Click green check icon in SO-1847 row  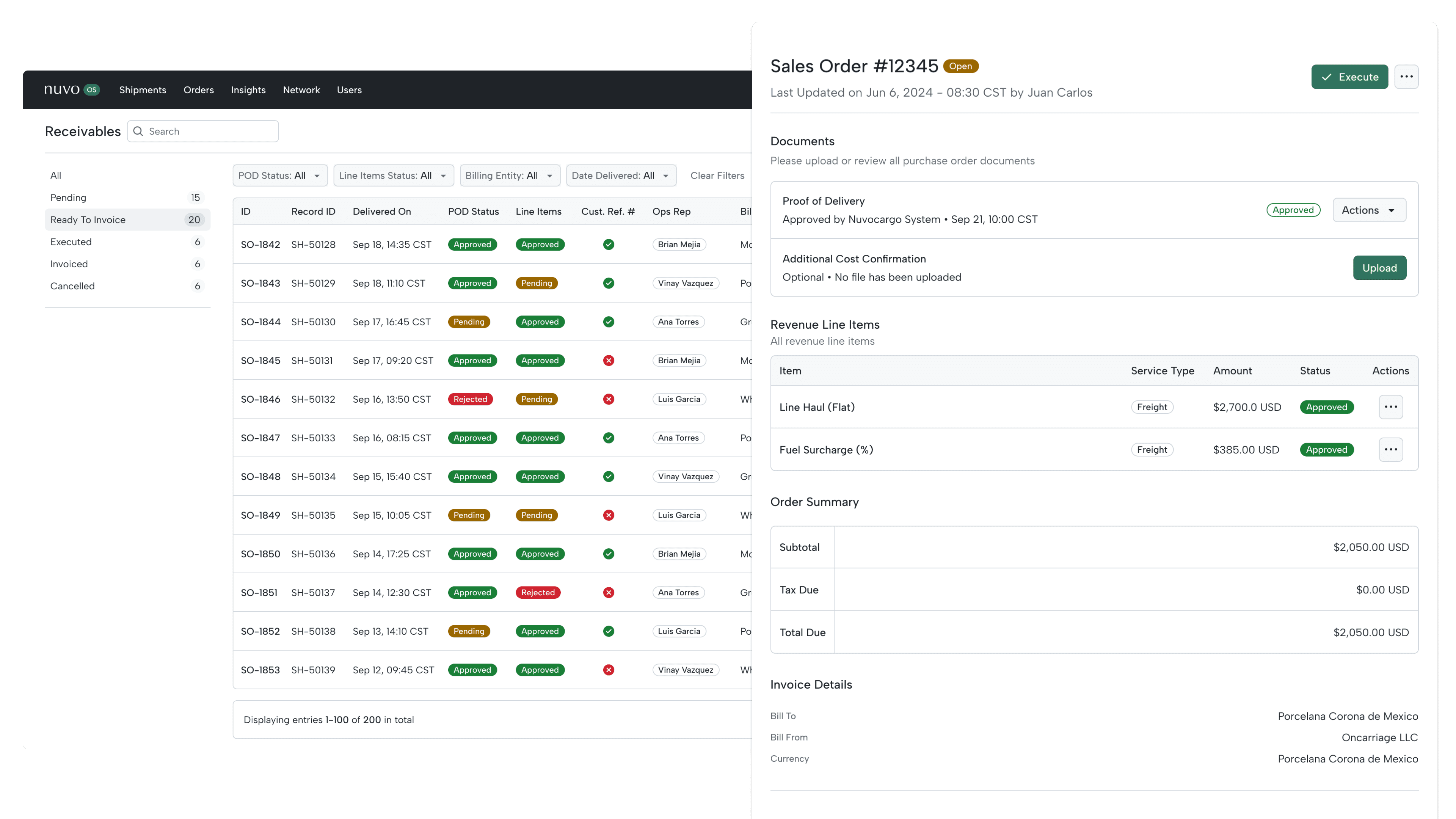point(608,438)
